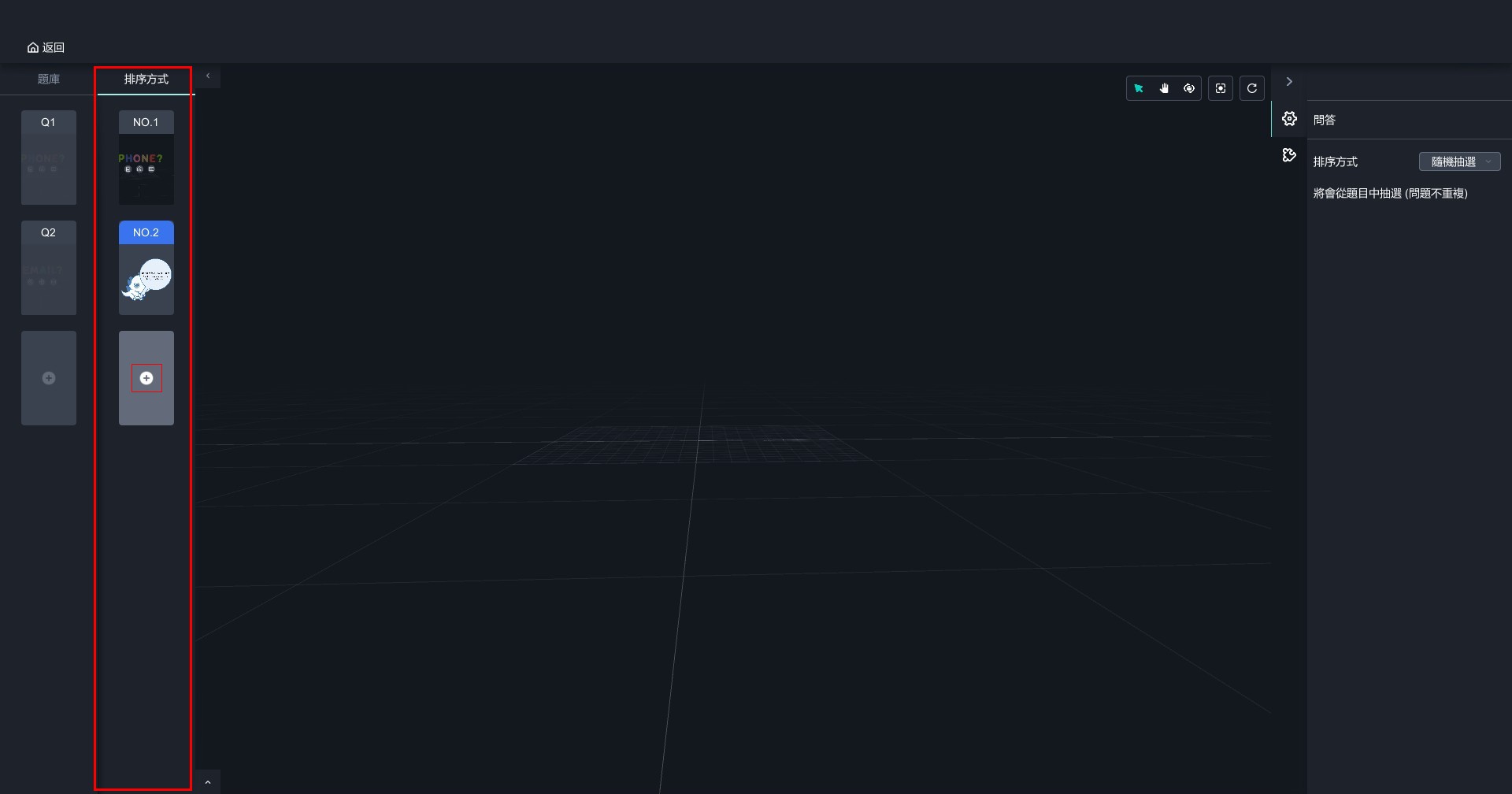Screen dimensions: 1512x794
Task: Select the Q2 question card
Action: (x=49, y=268)
